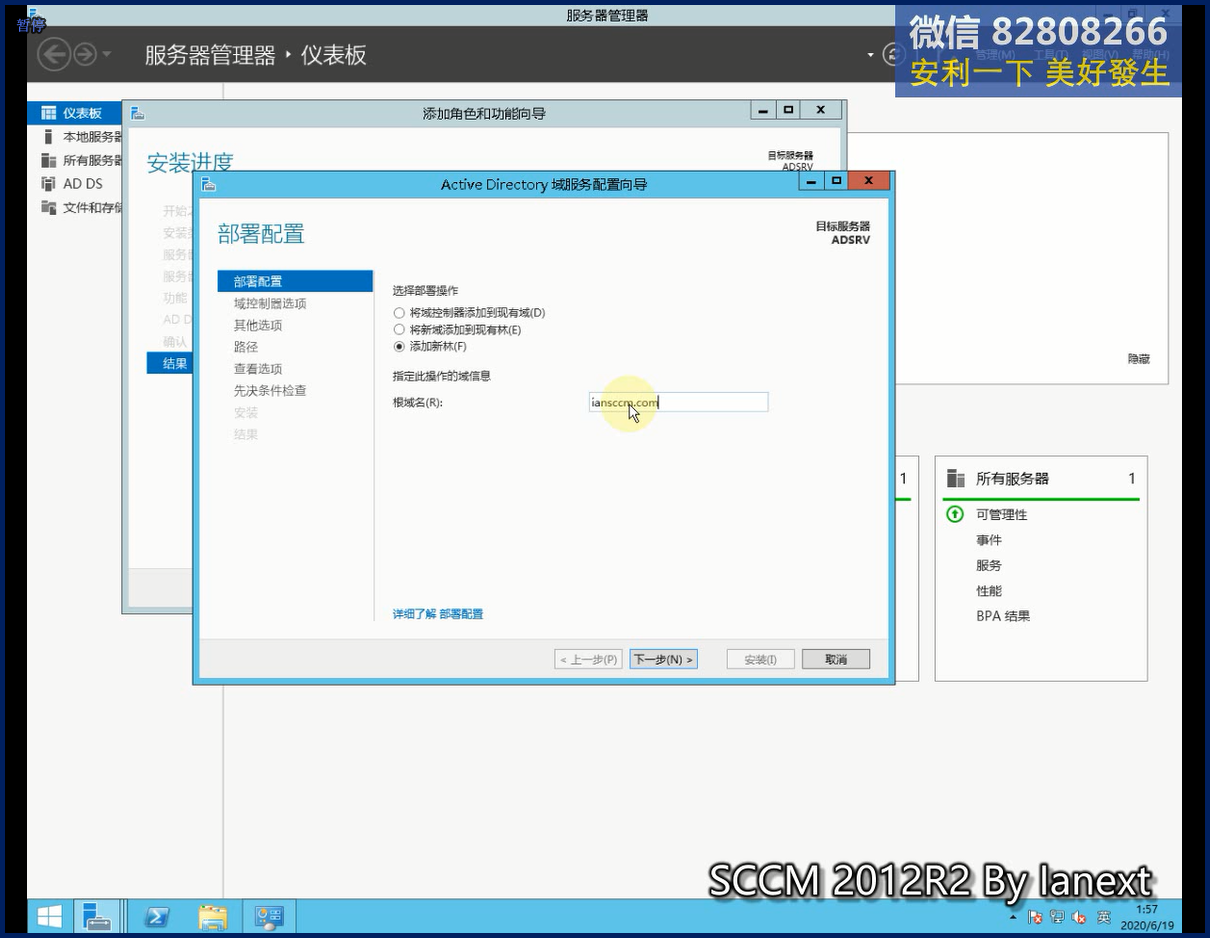Click the 可管理性 green status icon
Viewport: 1210px width, 938px height.
tap(955, 514)
